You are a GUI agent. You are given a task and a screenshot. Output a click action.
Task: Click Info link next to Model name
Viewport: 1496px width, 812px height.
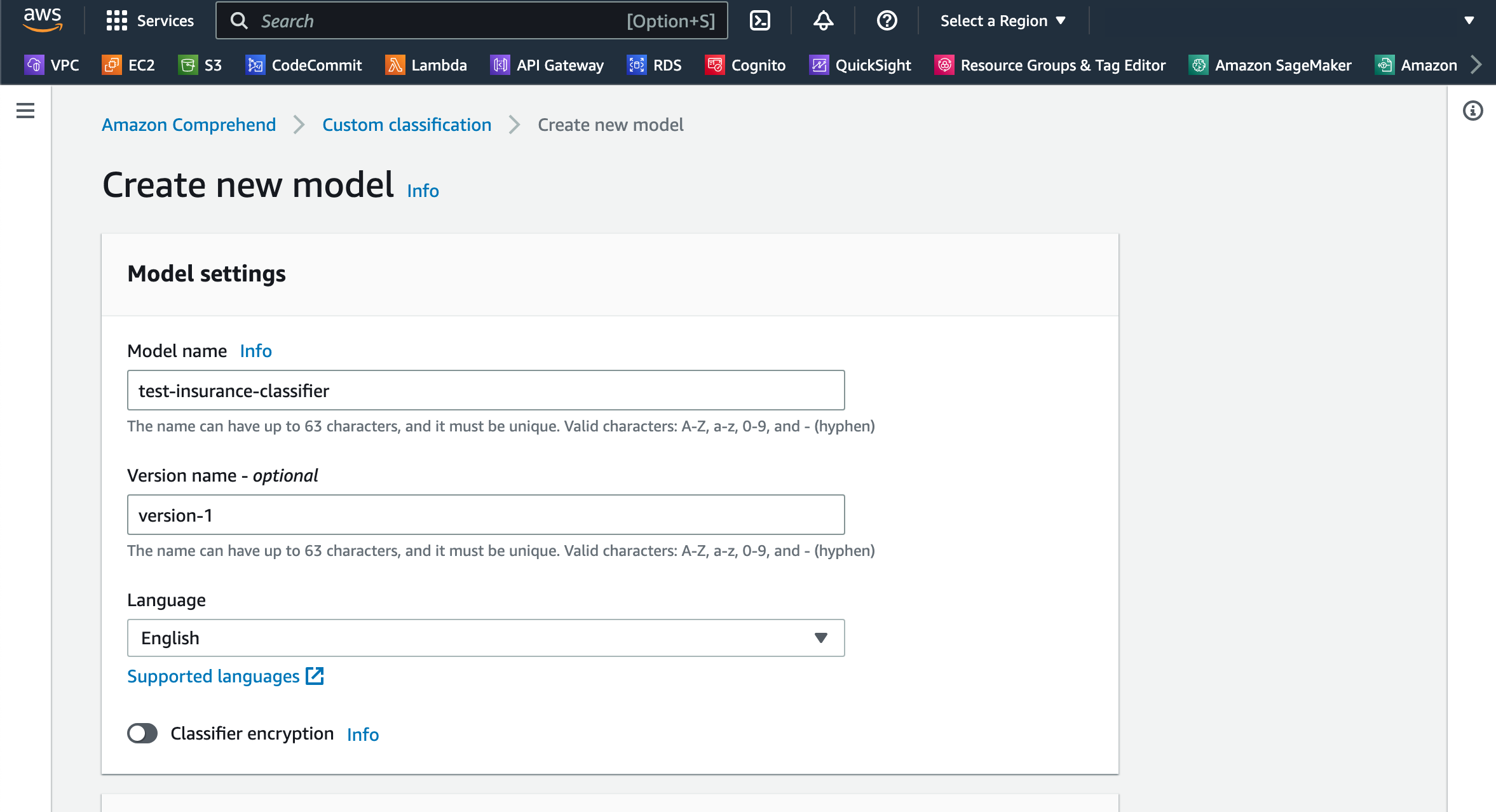click(x=255, y=351)
